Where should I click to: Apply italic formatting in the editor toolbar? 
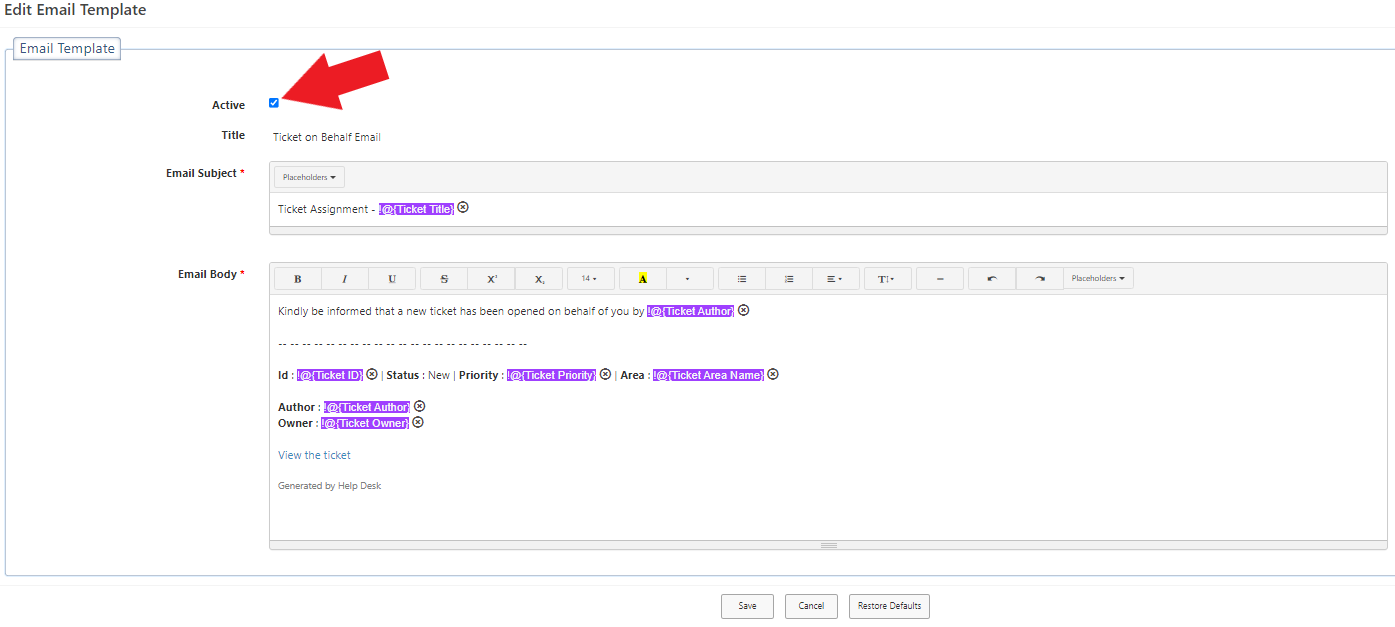(344, 278)
